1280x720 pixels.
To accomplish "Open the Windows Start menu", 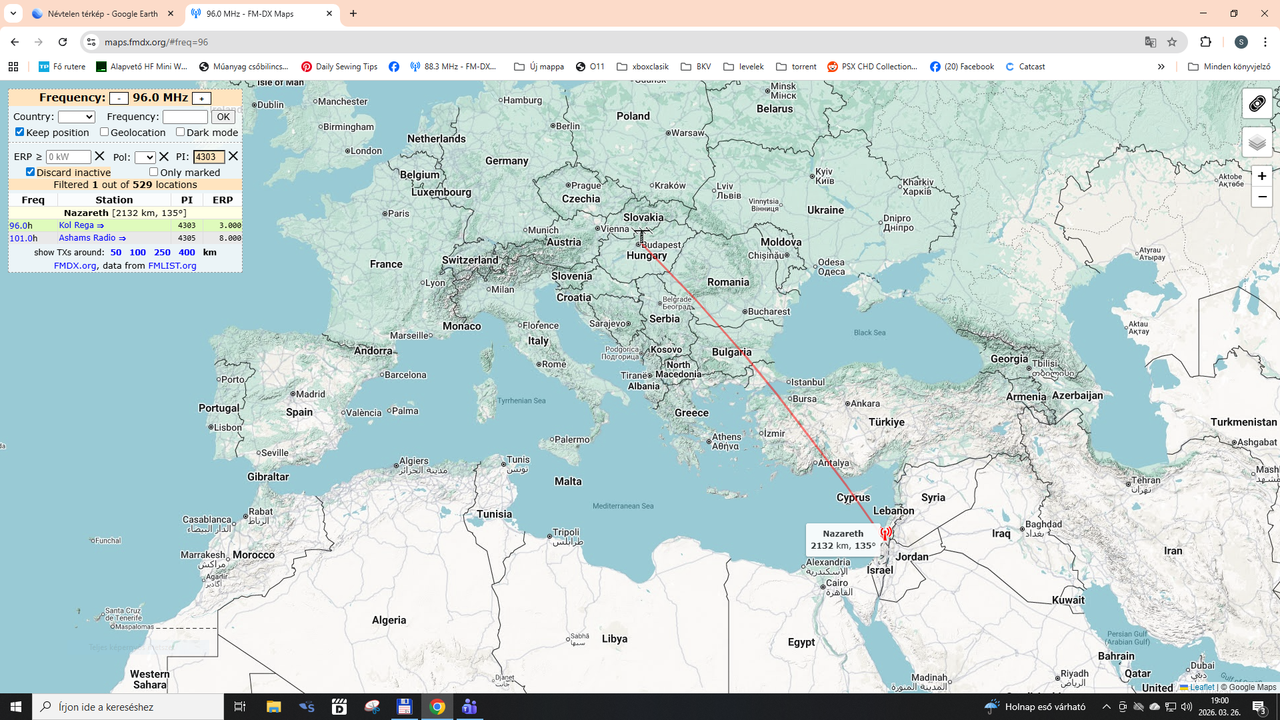I will [16, 706].
